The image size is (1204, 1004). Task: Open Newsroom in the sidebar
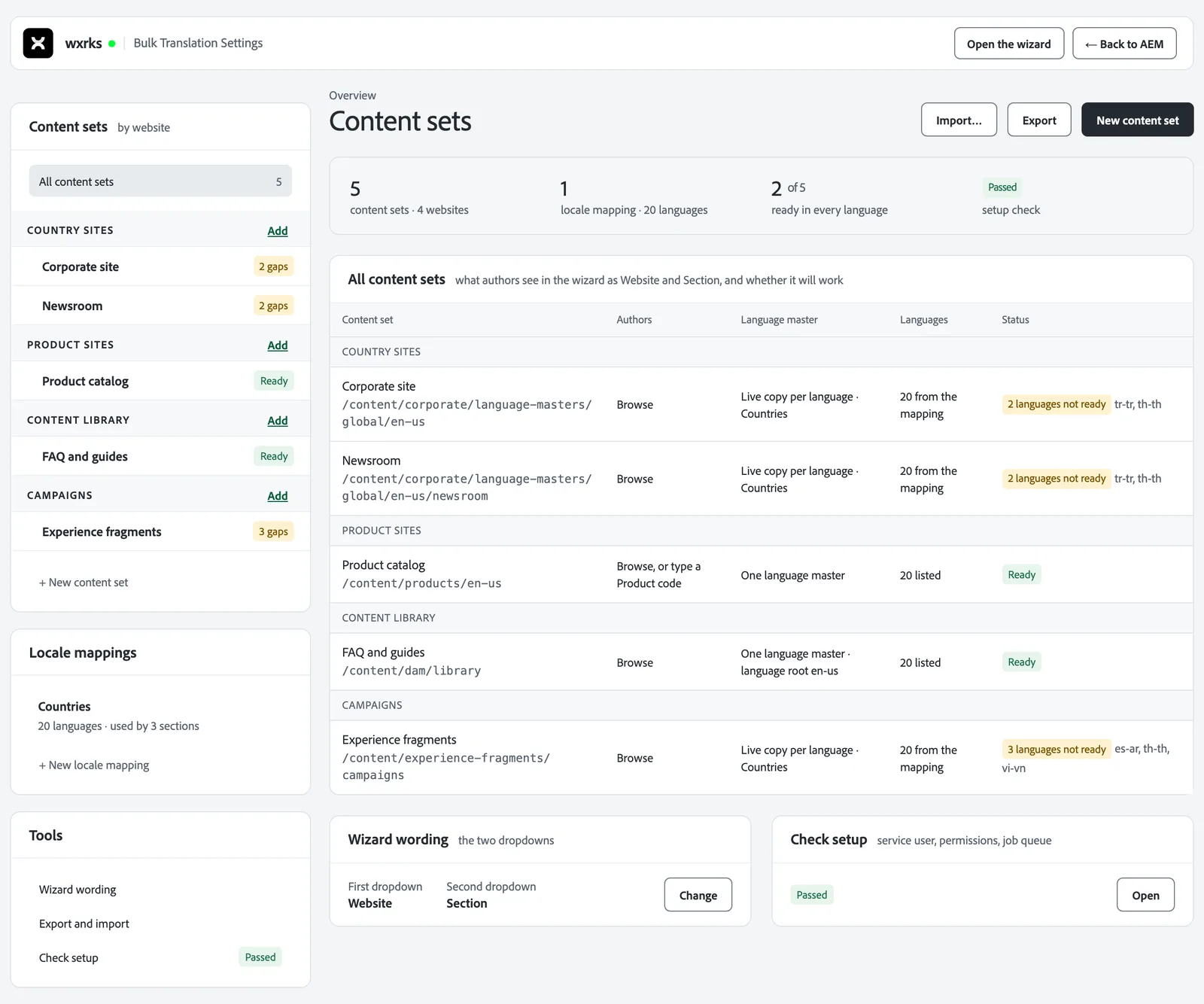click(160, 306)
